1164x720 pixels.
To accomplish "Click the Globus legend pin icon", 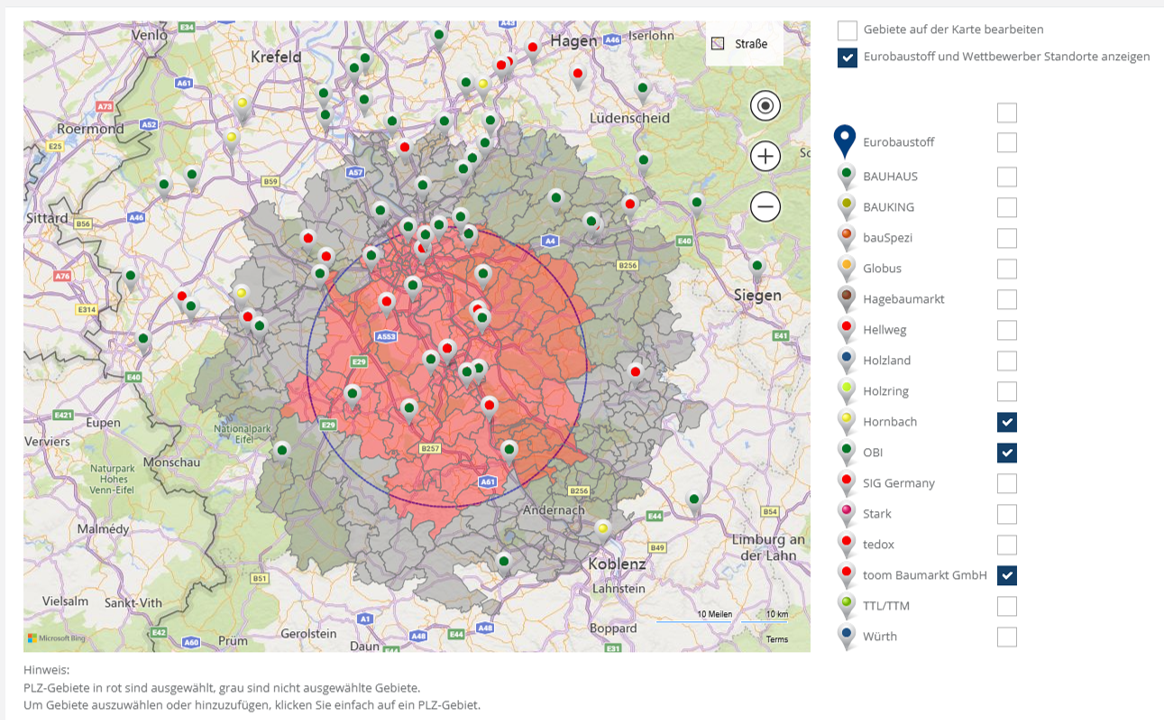I will [x=846, y=268].
